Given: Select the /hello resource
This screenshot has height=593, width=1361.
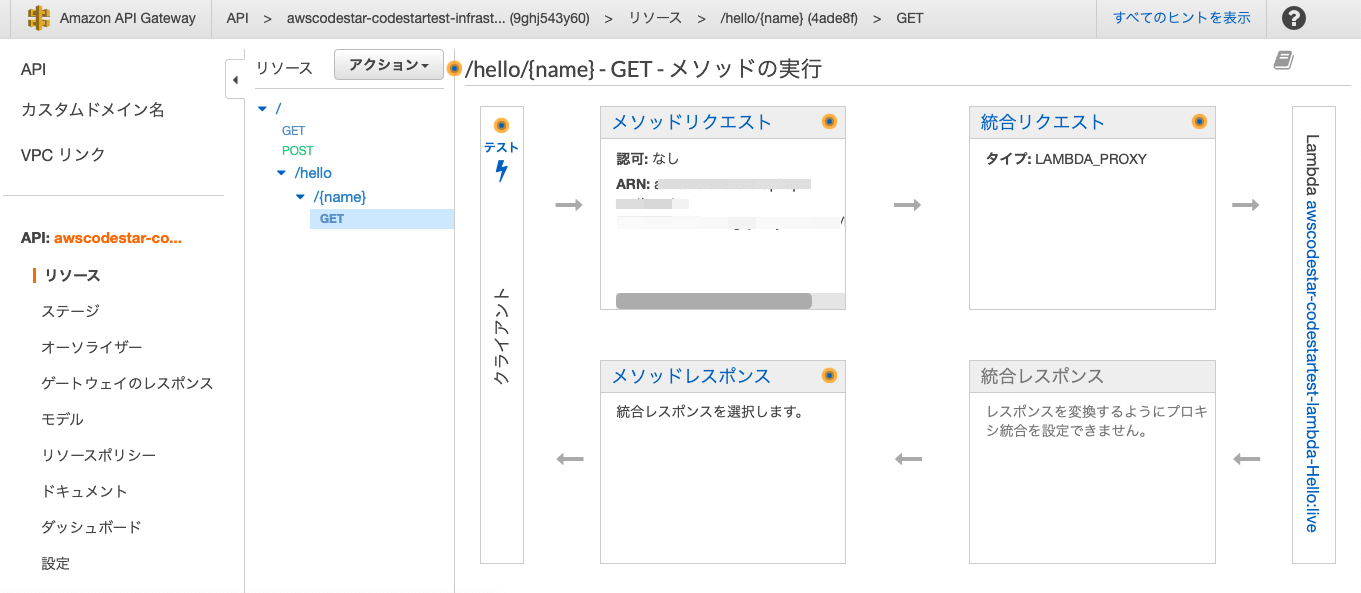Looking at the screenshot, I should [x=313, y=173].
